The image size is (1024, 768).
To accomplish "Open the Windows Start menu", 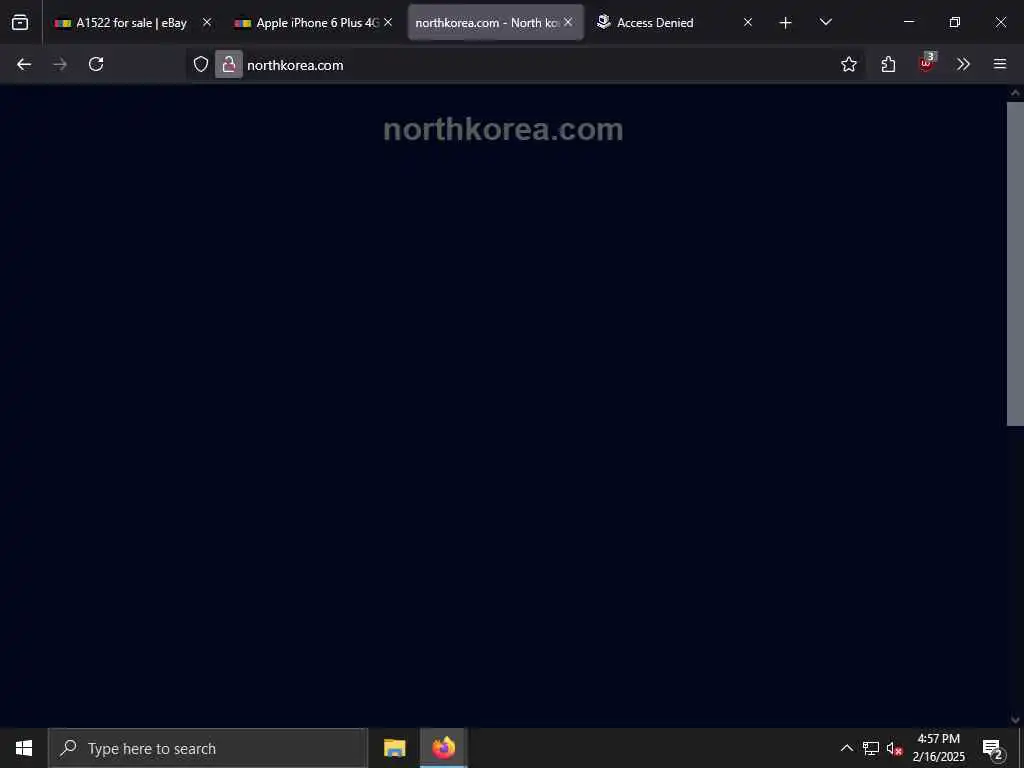I will point(24,748).
